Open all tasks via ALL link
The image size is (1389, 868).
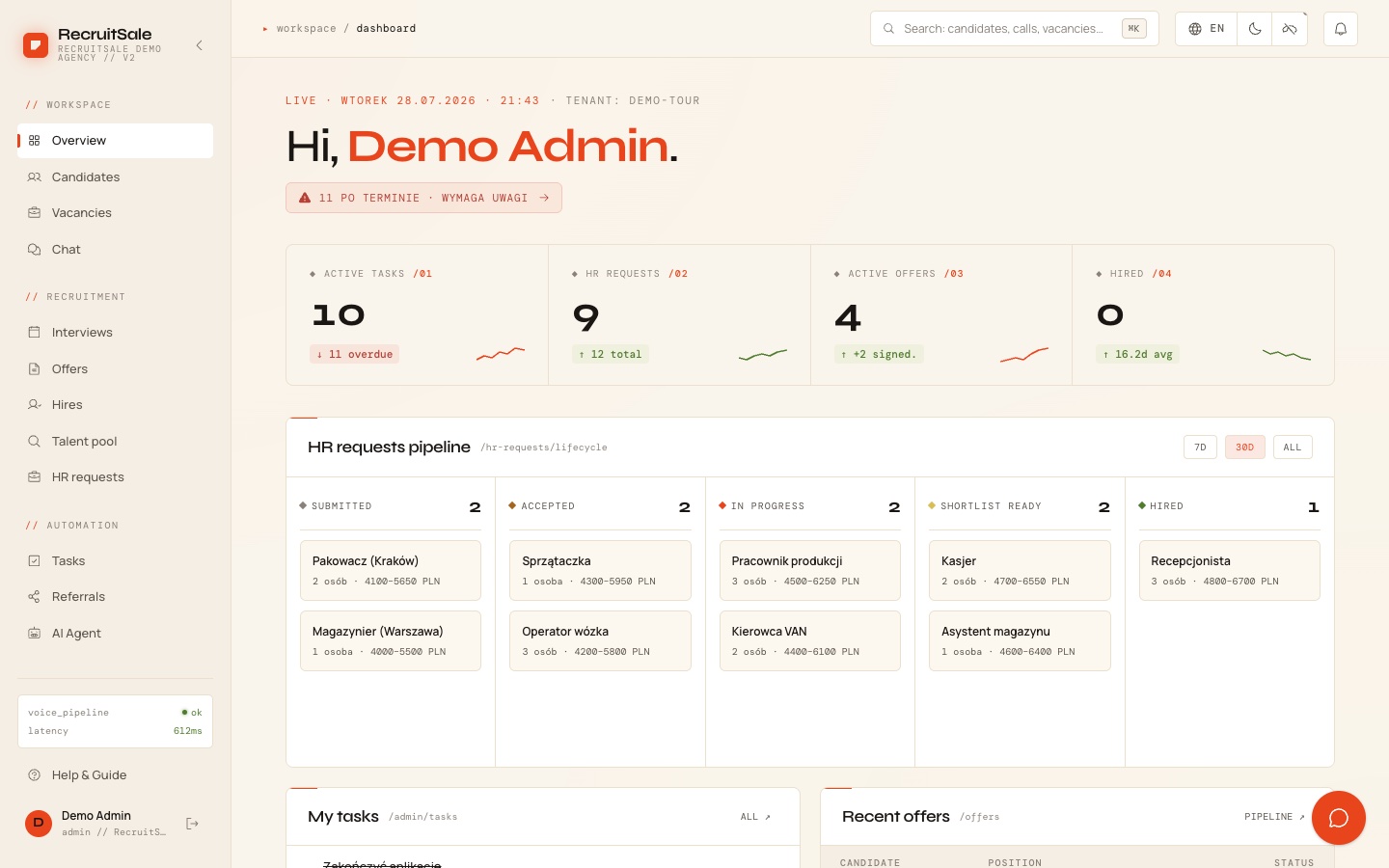[755, 817]
